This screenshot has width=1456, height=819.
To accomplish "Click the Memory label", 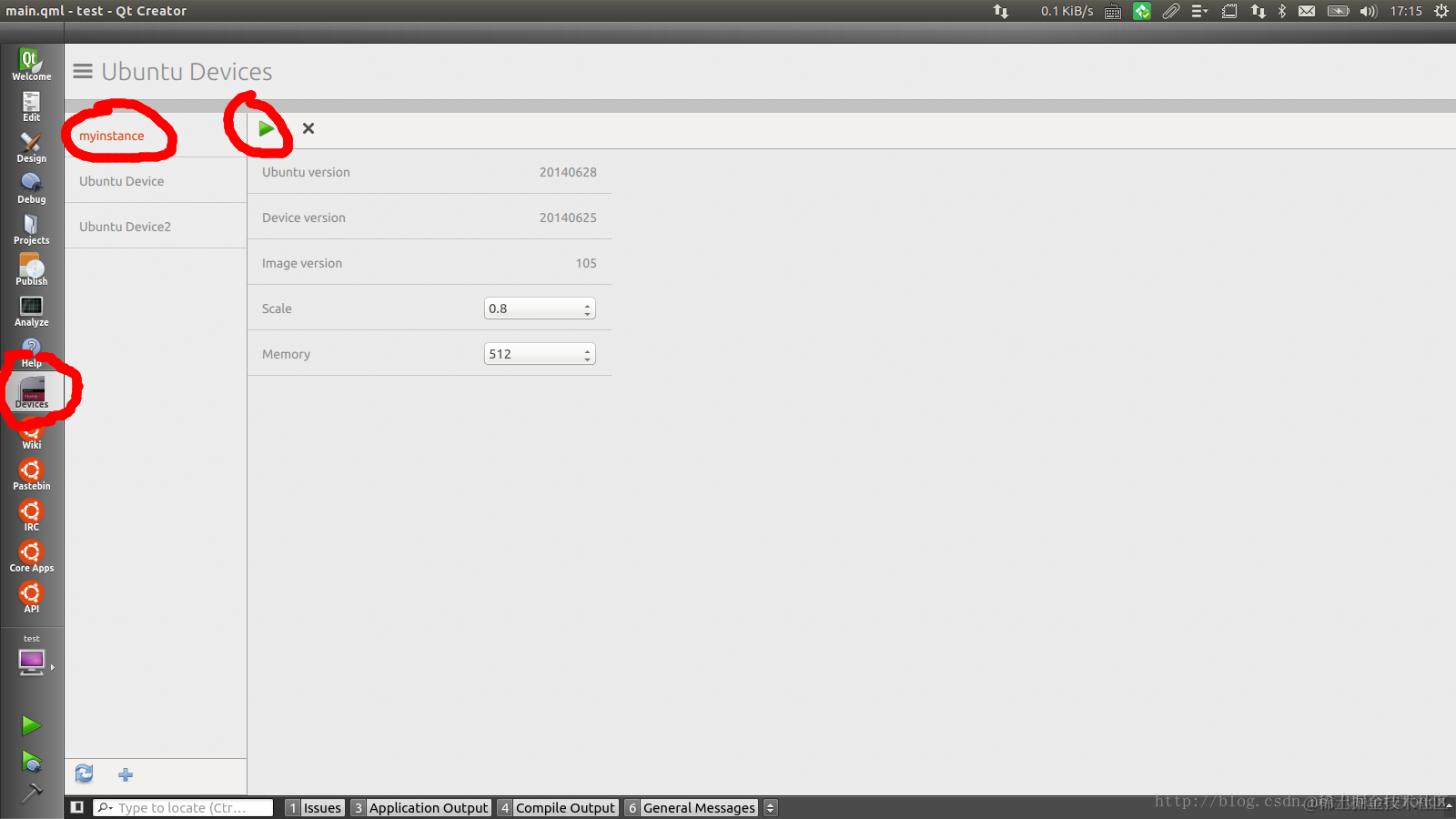I will [286, 354].
